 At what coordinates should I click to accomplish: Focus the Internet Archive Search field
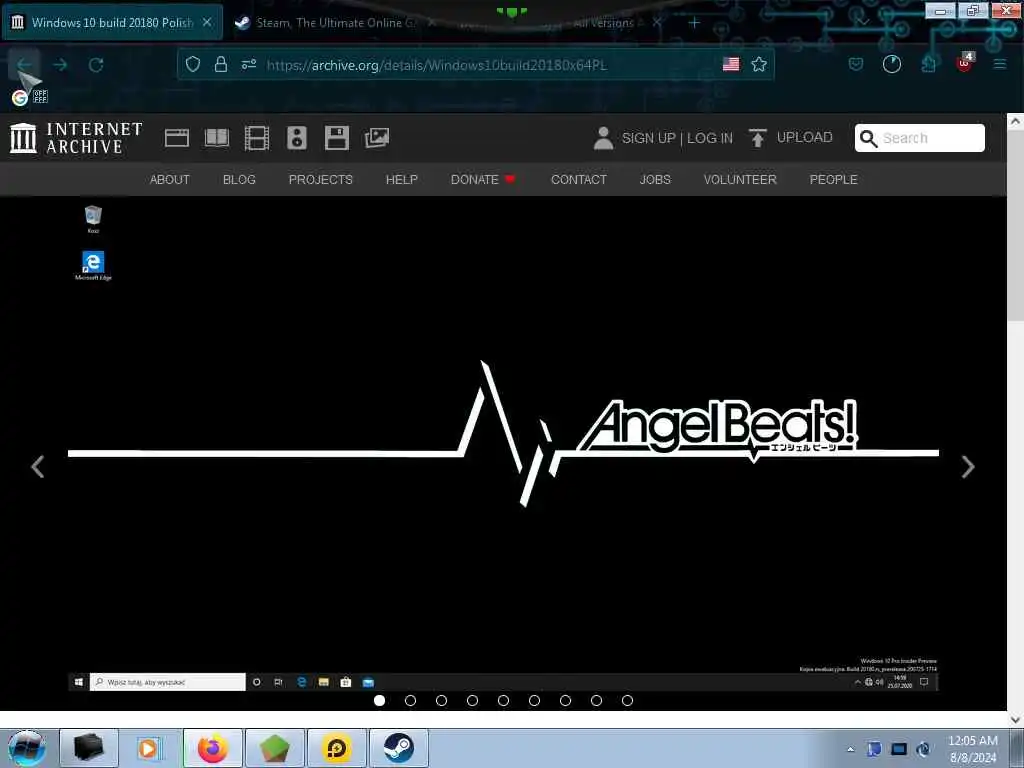(x=920, y=138)
